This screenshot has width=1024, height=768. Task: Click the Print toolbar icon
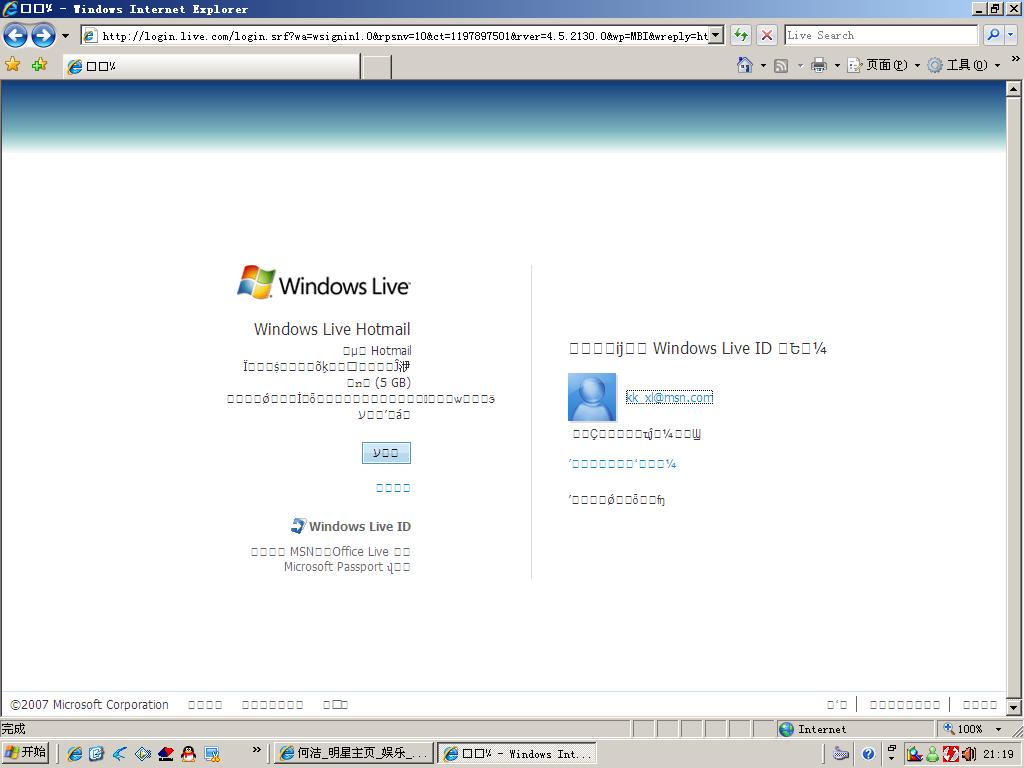819,65
